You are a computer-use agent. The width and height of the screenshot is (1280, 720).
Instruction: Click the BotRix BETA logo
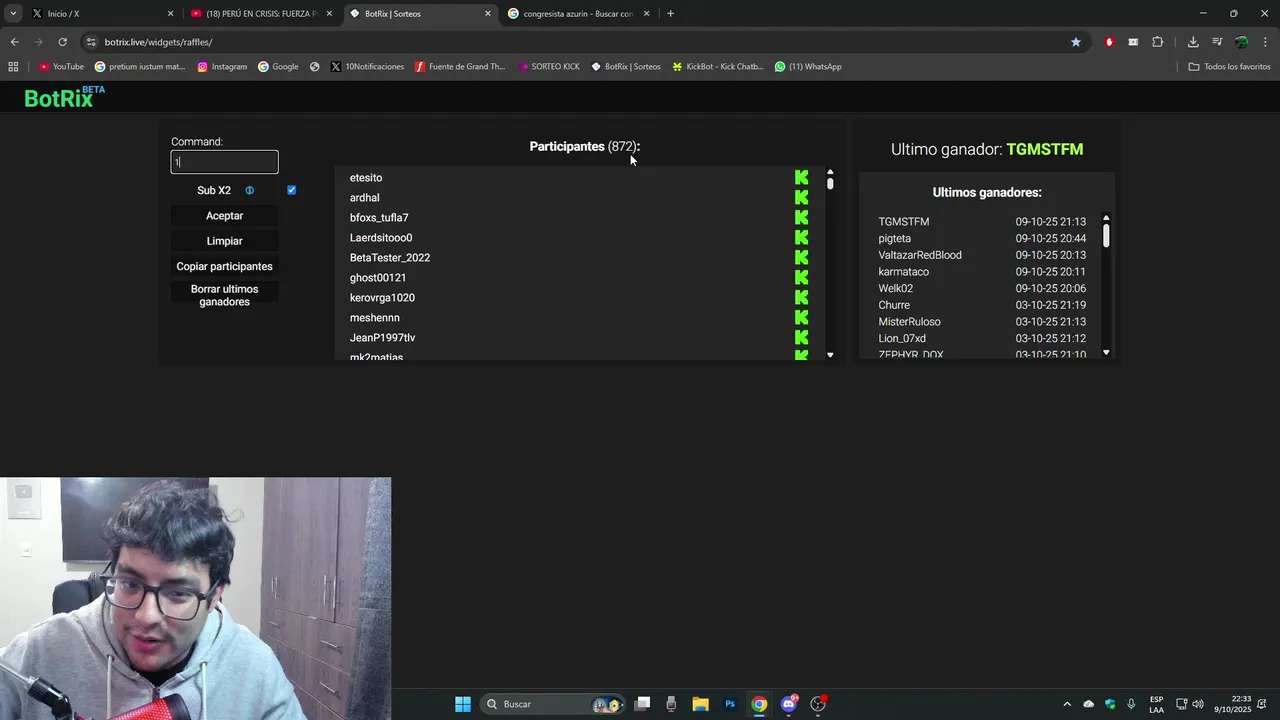(x=64, y=97)
